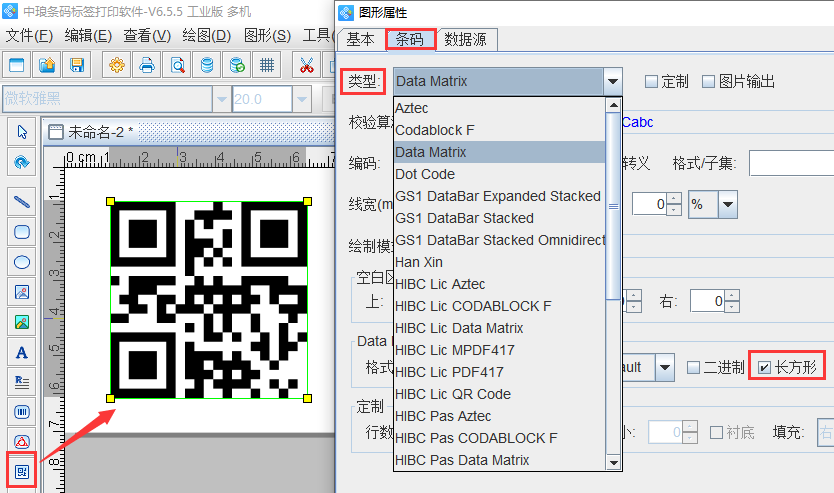Enable the 图片输出 checkbox
The width and height of the screenshot is (834, 493).
coord(709,82)
